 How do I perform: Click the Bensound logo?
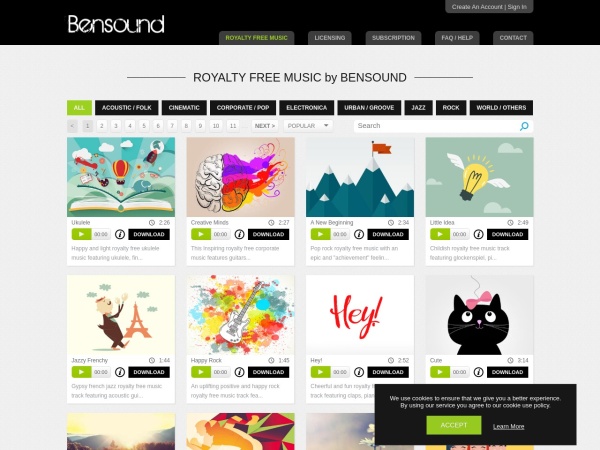[x=116, y=24]
